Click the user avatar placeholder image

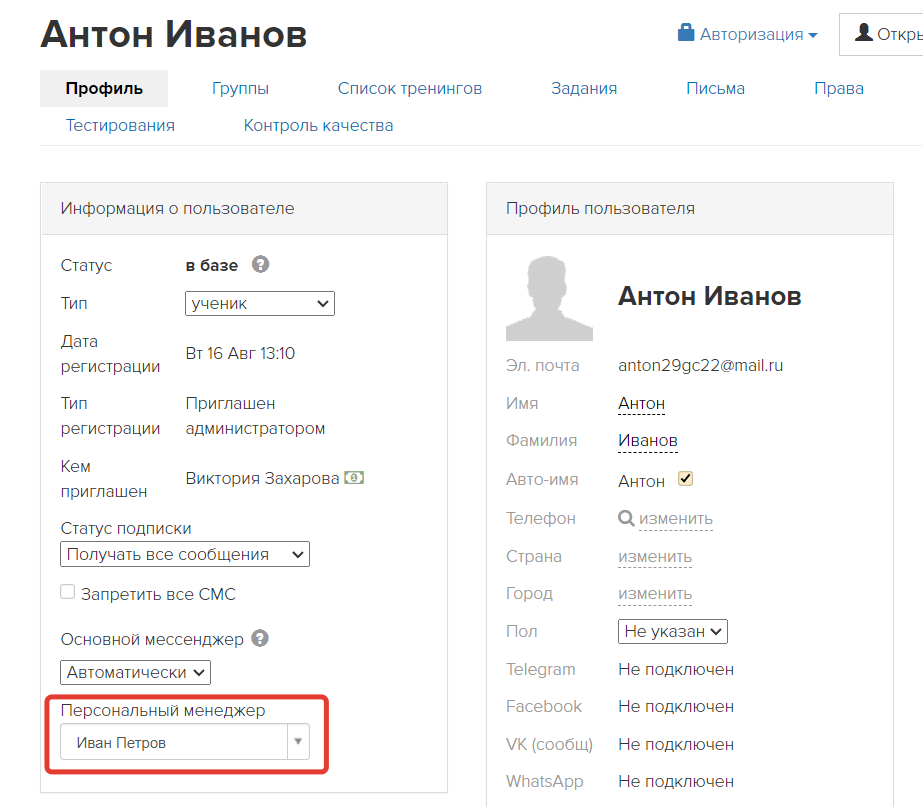click(x=549, y=298)
